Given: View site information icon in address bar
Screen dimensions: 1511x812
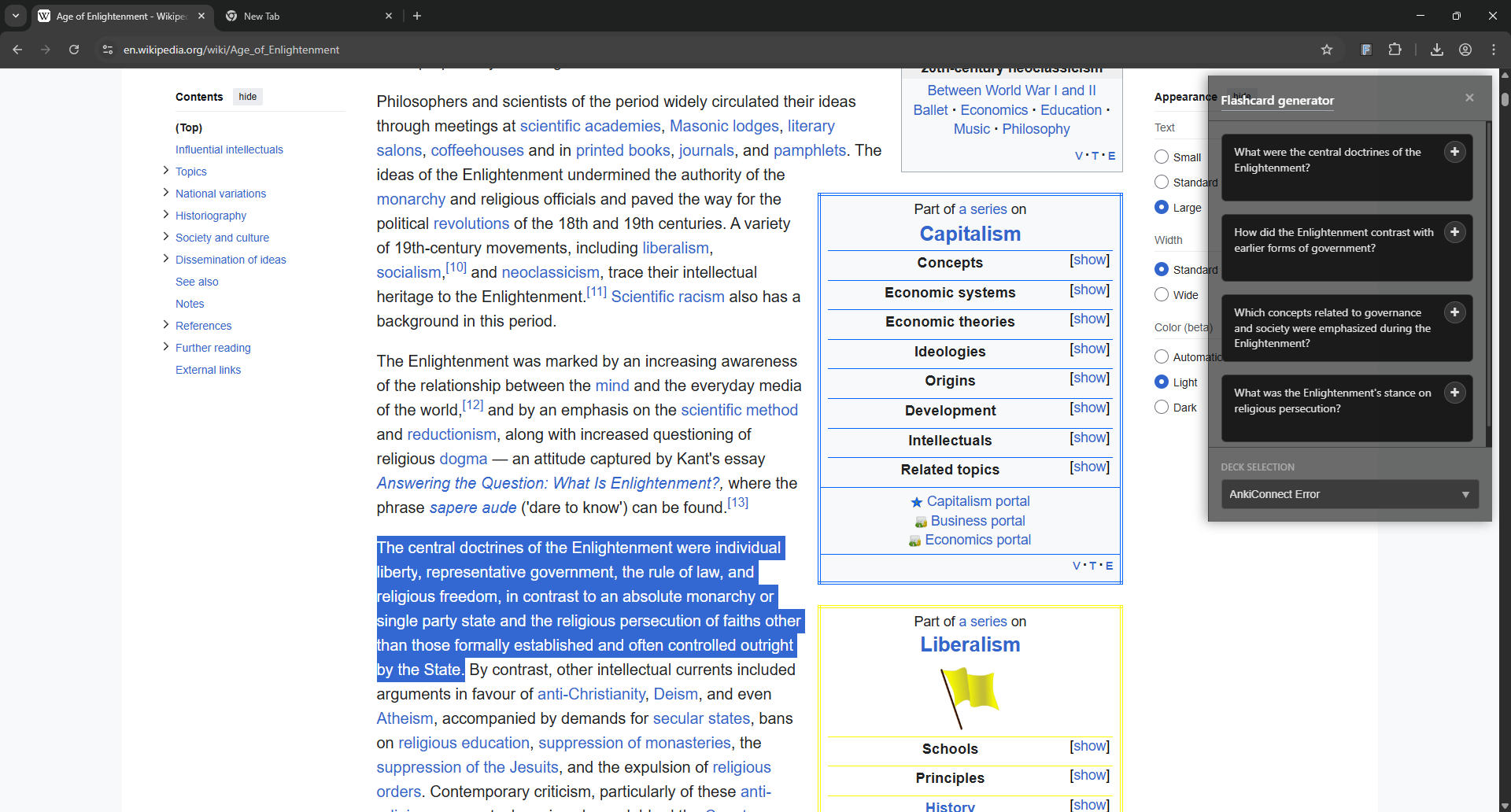Looking at the screenshot, I should click(108, 50).
